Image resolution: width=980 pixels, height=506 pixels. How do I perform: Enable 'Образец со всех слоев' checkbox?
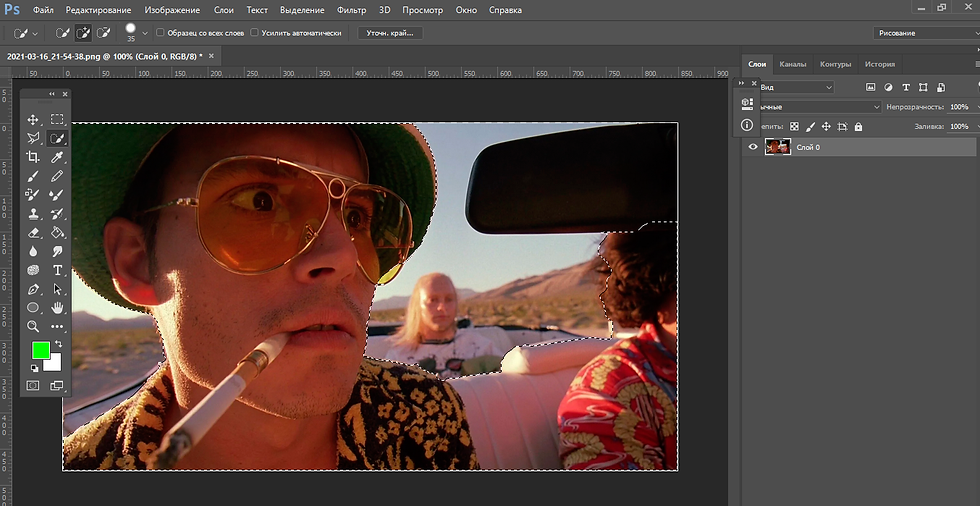pos(160,32)
